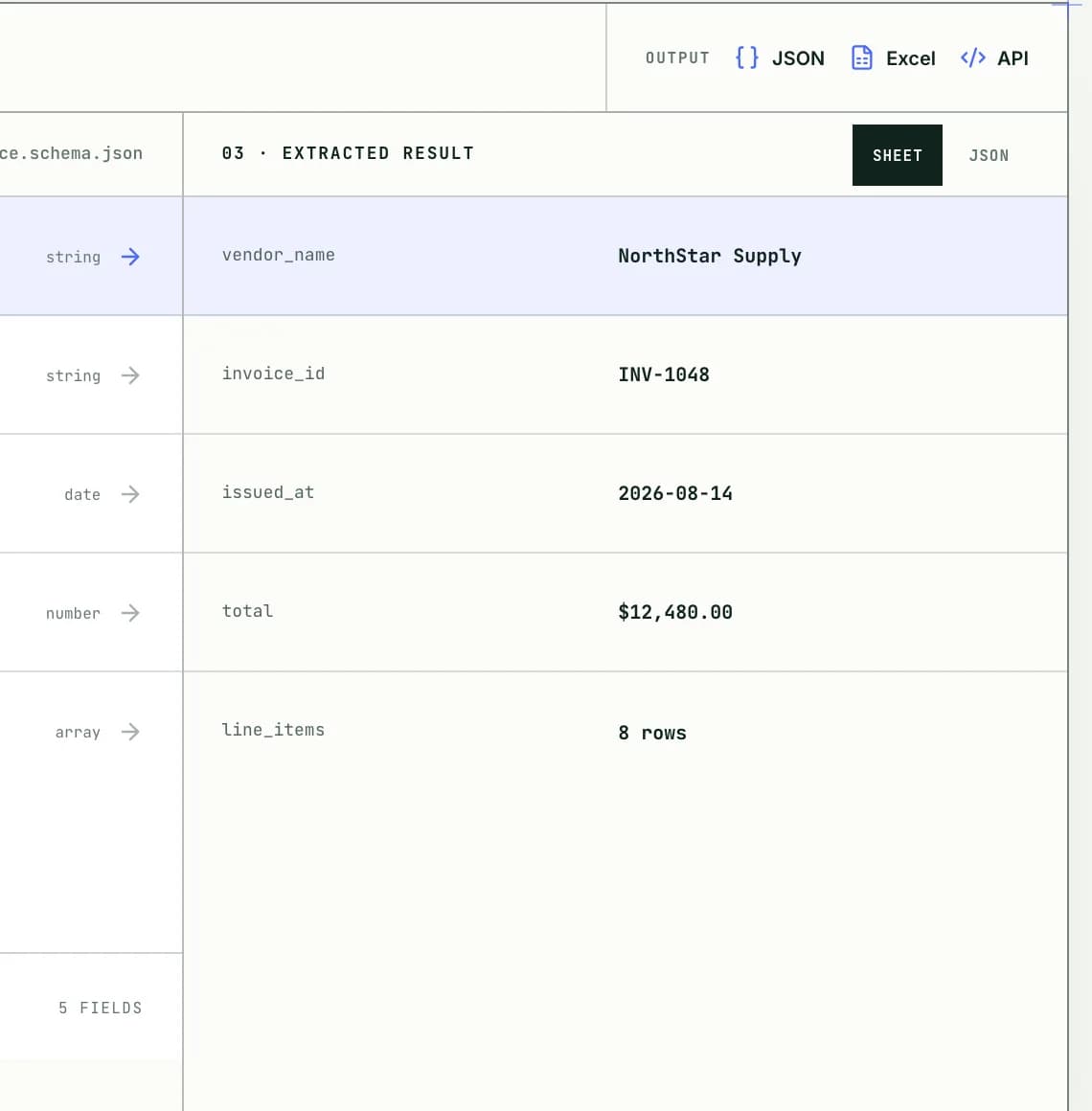
Task: Select the line_items field label
Action: coord(274,730)
